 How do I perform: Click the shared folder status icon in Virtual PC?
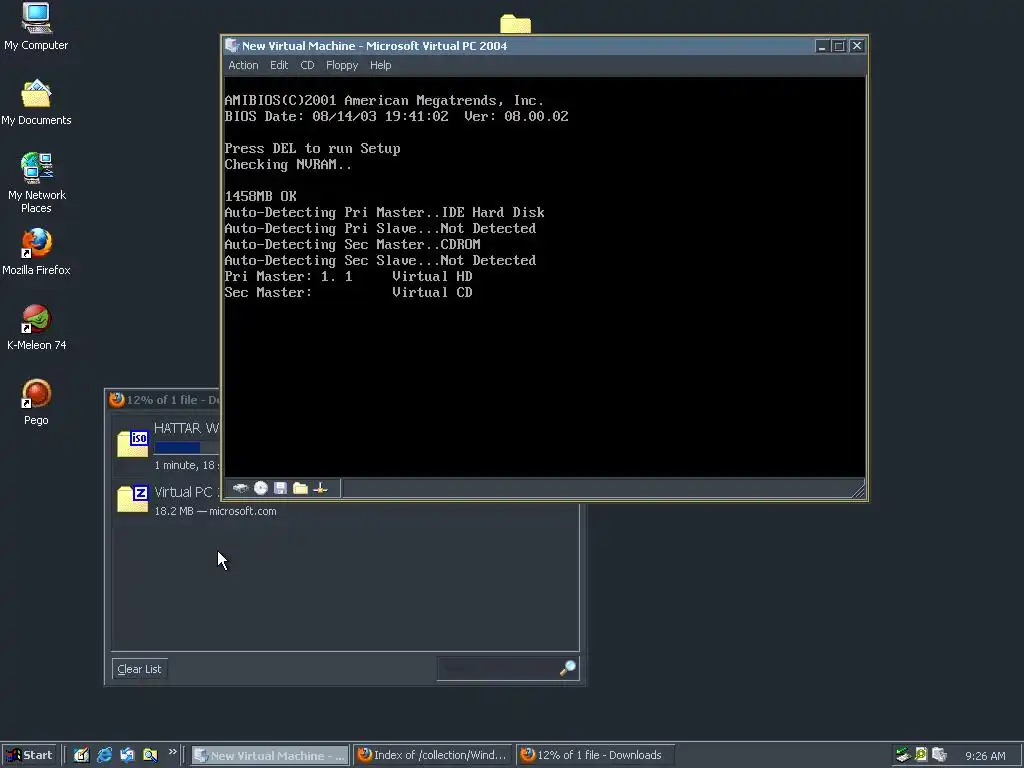[x=300, y=488]
